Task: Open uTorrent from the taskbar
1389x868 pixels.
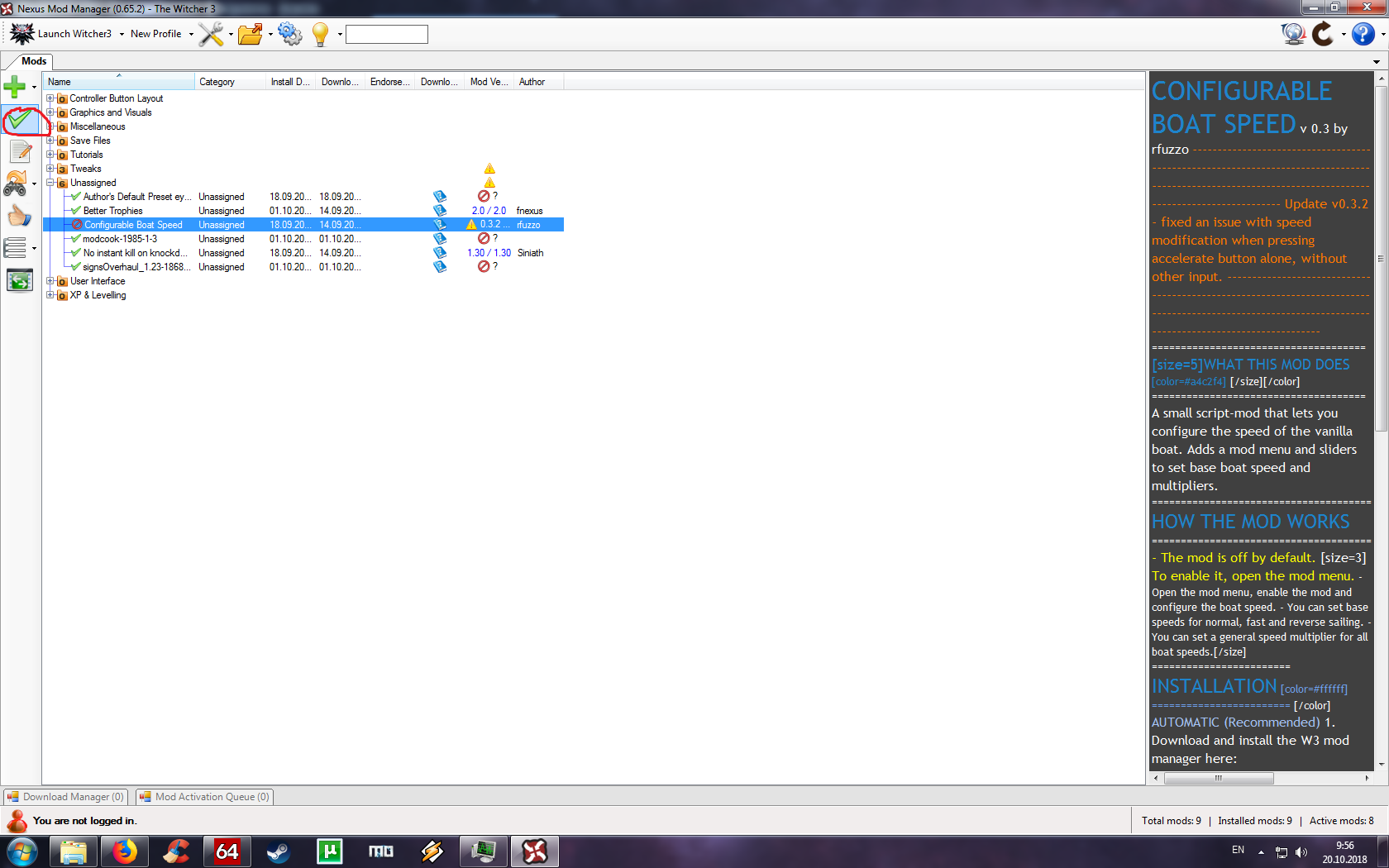Action: pos(330,851)
